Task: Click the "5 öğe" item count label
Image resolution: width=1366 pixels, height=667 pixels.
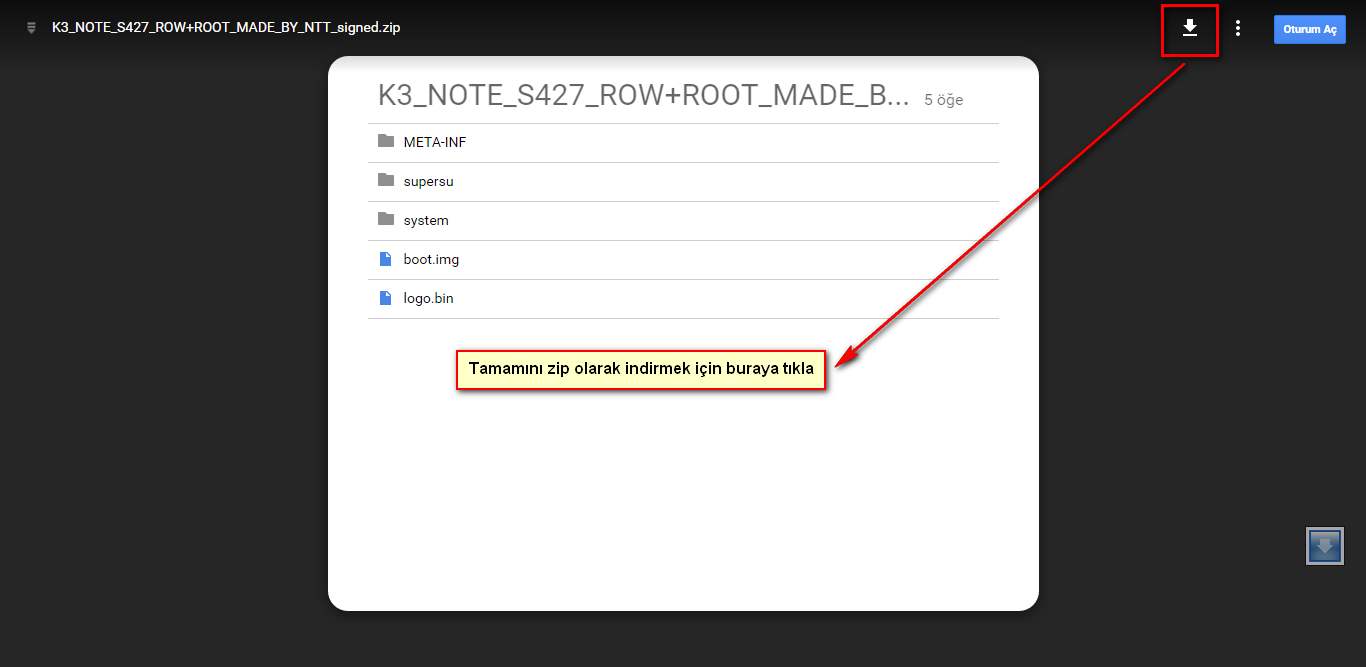Action: pyautogui.click(x=943, y=100)
